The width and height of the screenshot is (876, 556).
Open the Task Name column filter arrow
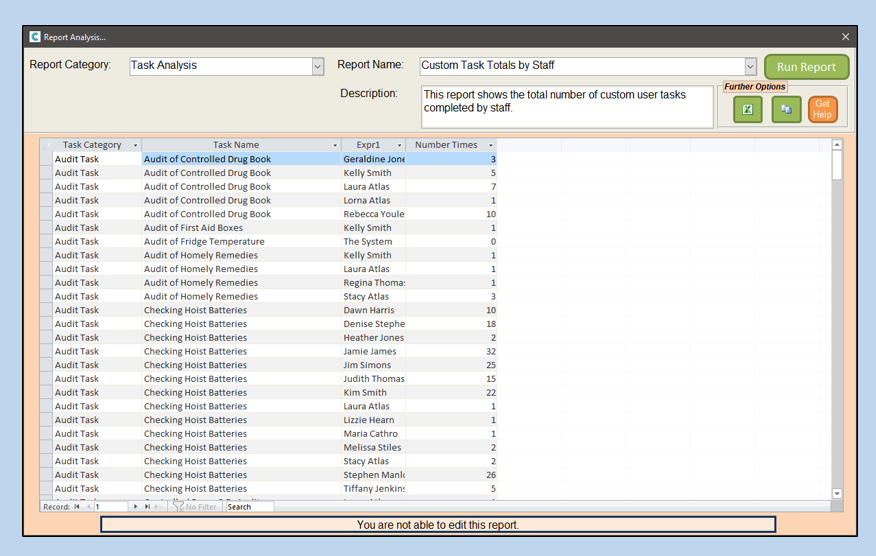pos(335,146)
